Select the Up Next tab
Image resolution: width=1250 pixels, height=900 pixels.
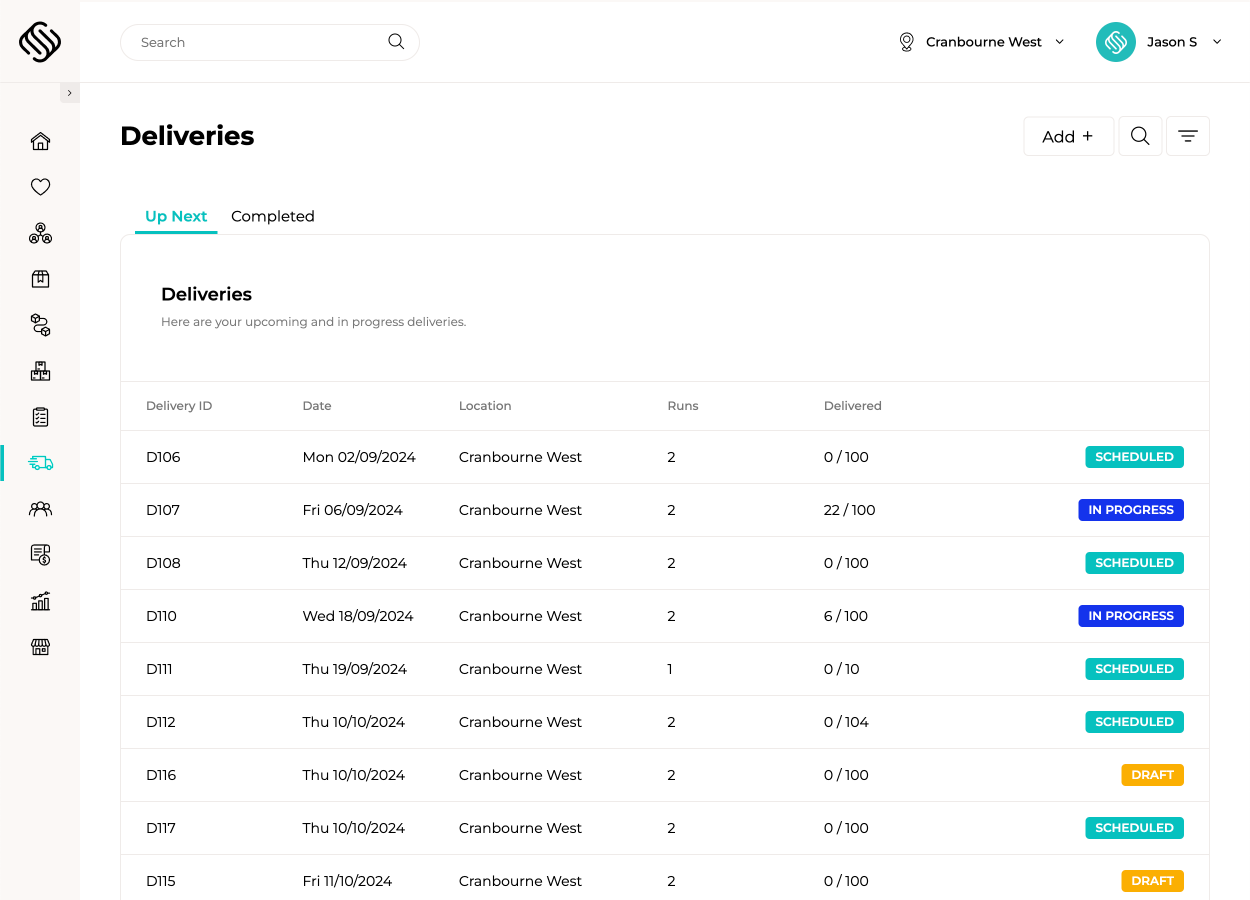[x=175, y=216]
